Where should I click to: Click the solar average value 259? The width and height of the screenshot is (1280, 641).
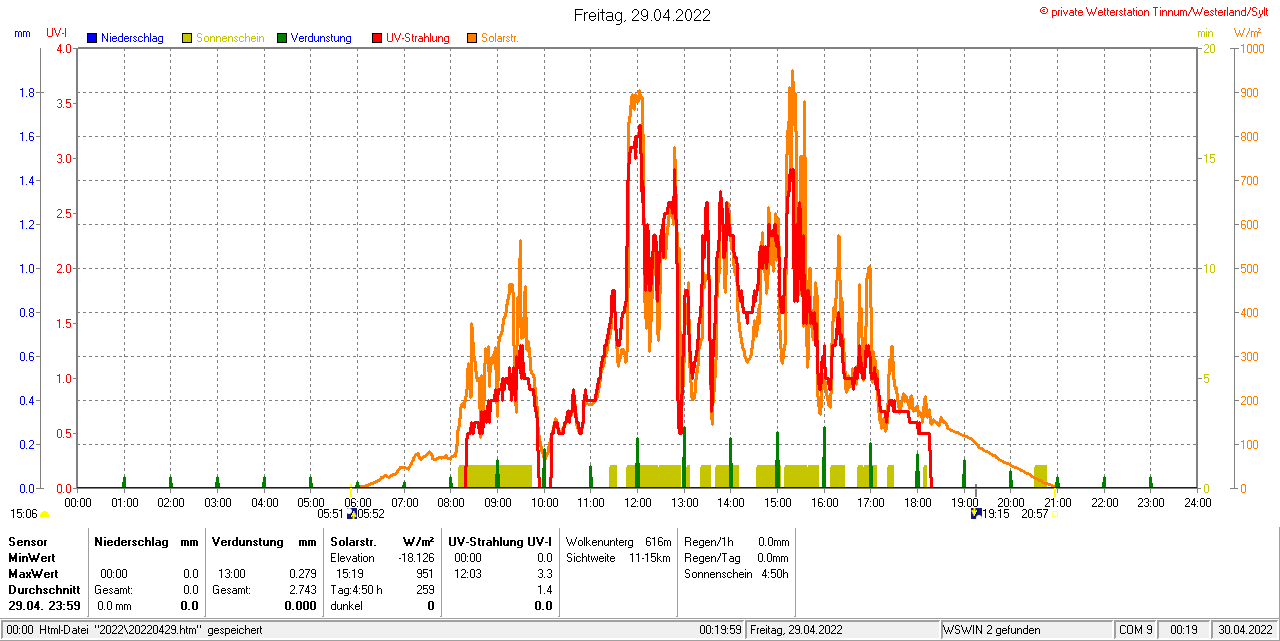point(425,590)
